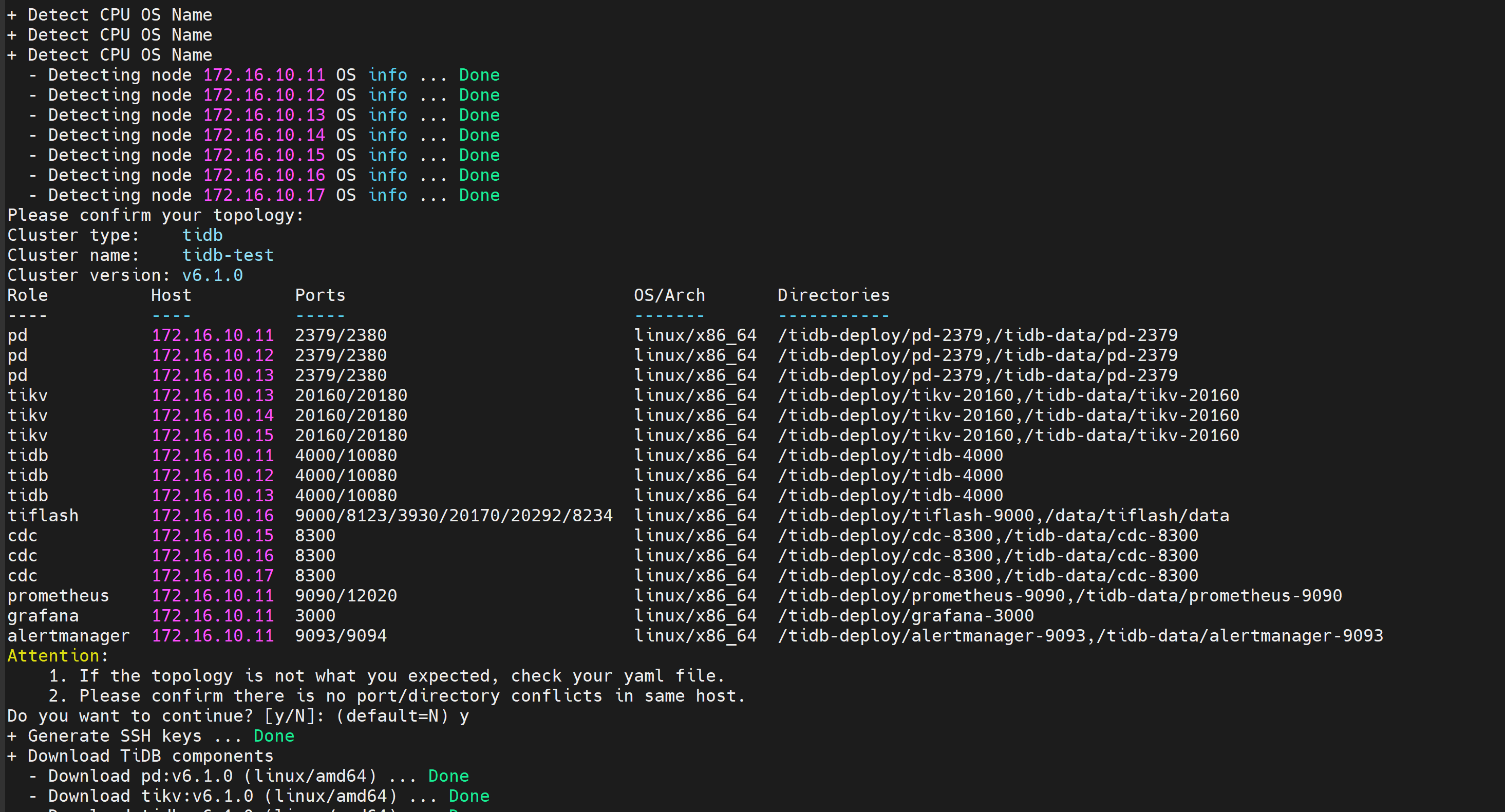Click Download TiDB components line
Screen dimensions: 1505x812
coord(140,756)
